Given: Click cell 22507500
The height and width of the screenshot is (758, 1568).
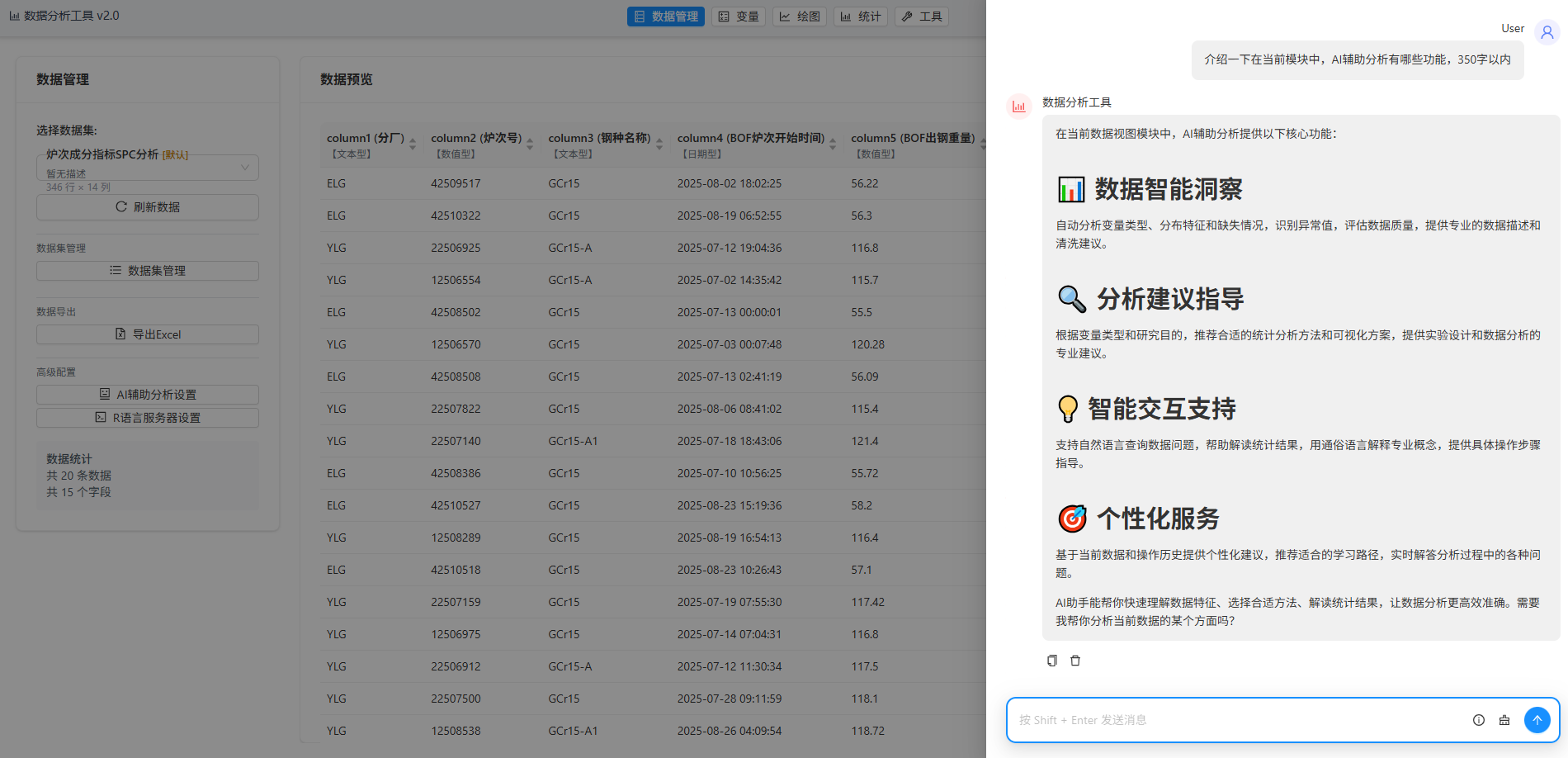Looking at the screenshot, I should (456, 699).
